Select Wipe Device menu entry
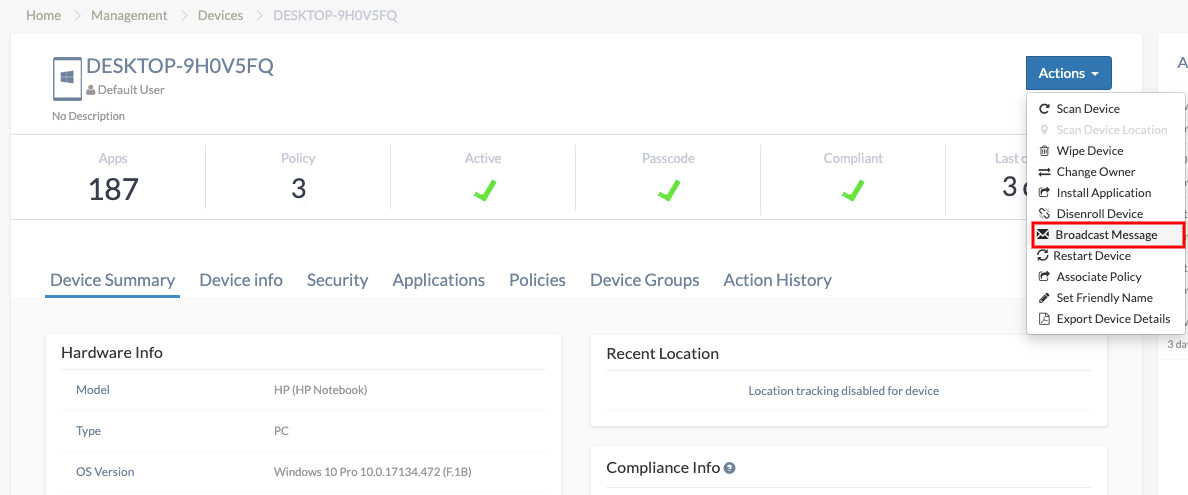This screenshot has height=495, width=1188. tap(1105, 151)
